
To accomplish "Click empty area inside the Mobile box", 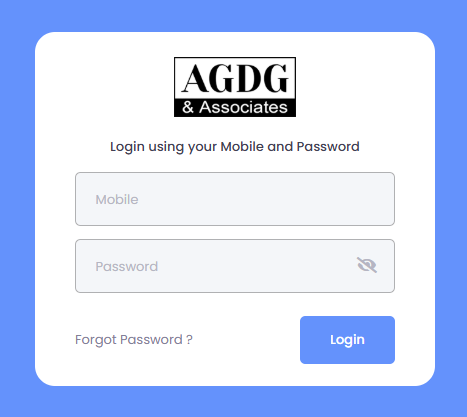I will click(267, 199).
